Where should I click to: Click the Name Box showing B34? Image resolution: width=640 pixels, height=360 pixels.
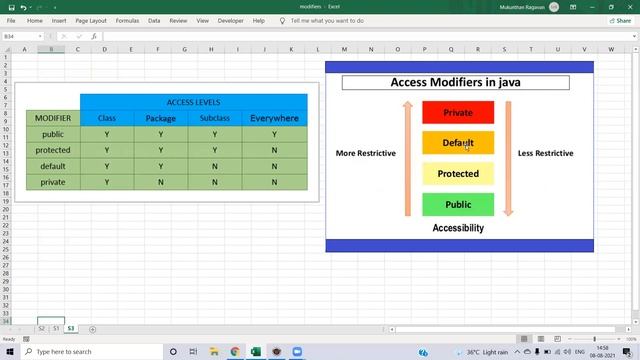[x=19, y=36]
